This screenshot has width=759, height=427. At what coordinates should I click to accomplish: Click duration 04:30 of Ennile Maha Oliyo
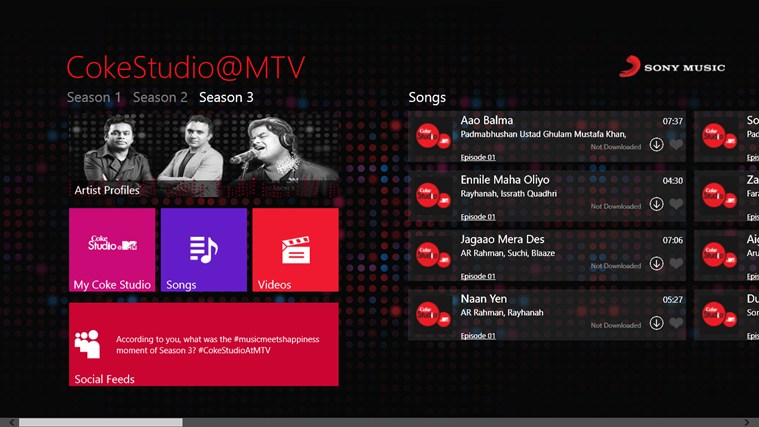(672, 181)
